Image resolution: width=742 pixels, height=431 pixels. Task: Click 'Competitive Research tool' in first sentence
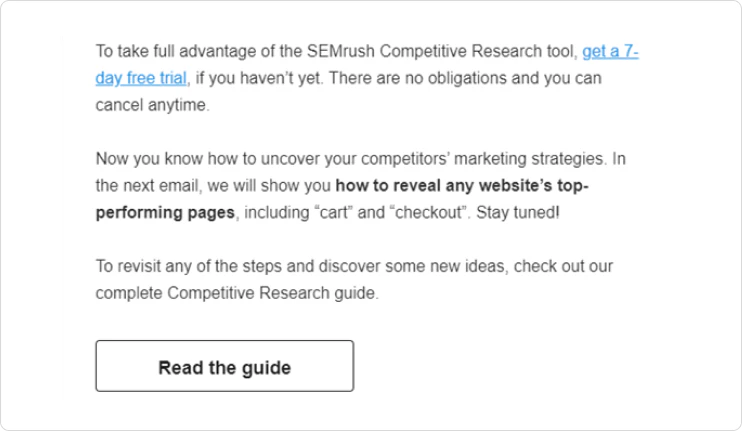click(x=477, y=51)
